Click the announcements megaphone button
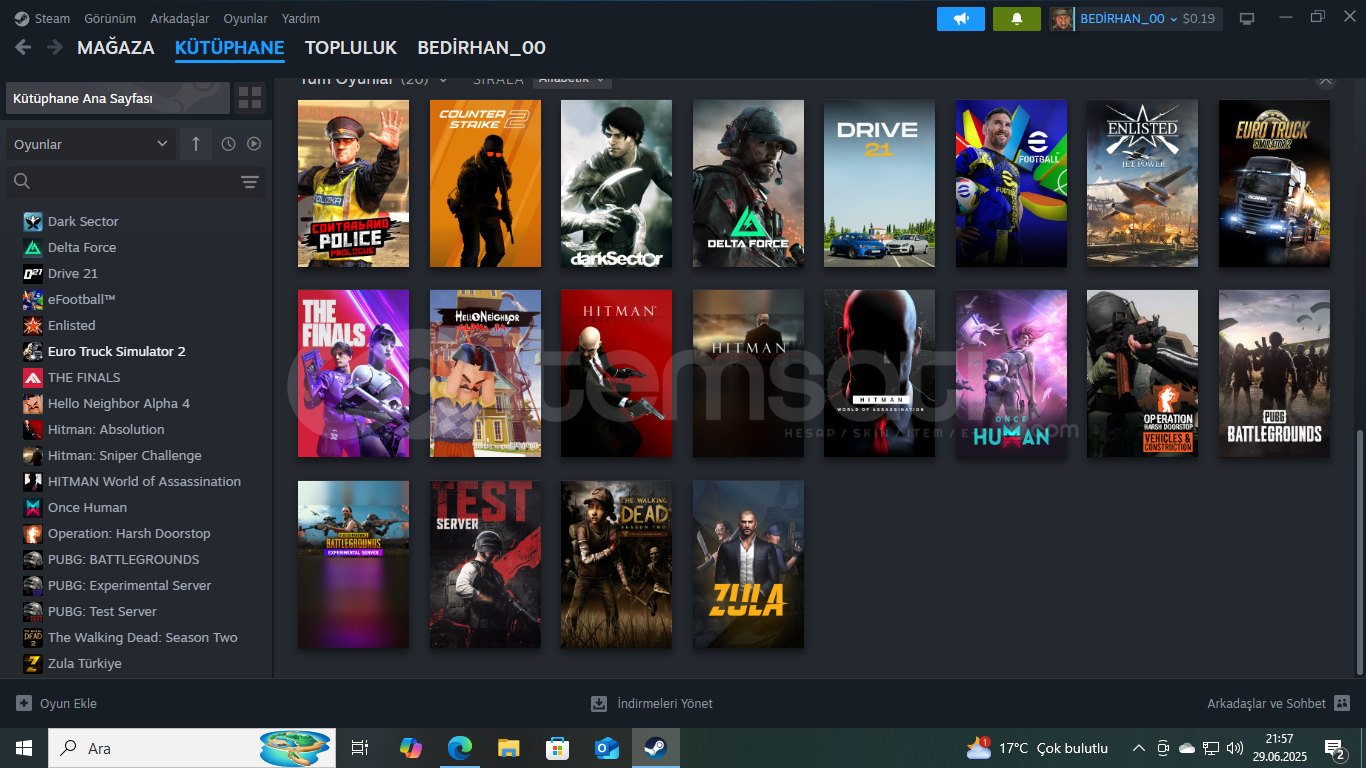 [961, 19]
